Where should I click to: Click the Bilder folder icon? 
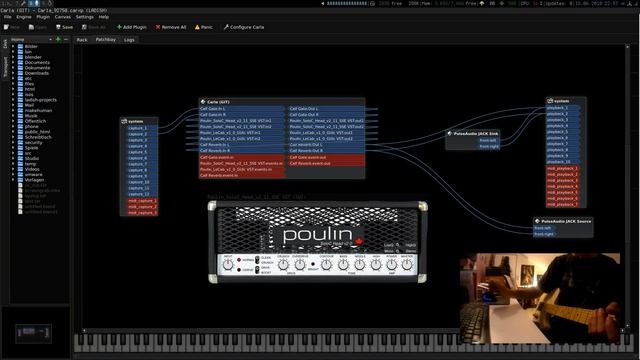pyautogui.click(x=20, y=47)
